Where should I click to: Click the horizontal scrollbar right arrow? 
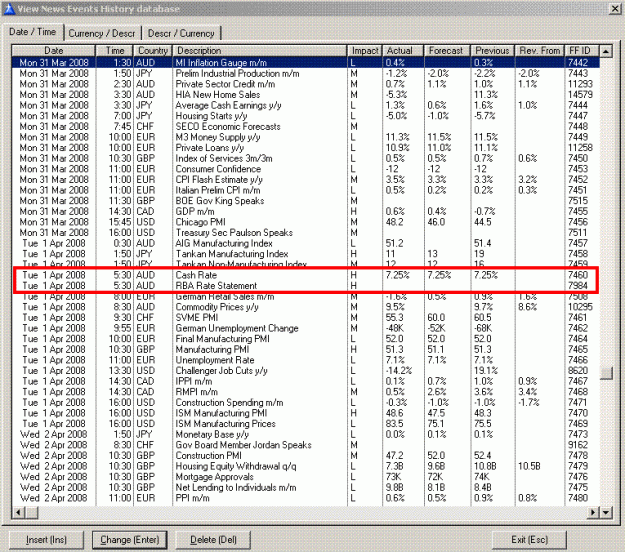(x=594, y=512)
